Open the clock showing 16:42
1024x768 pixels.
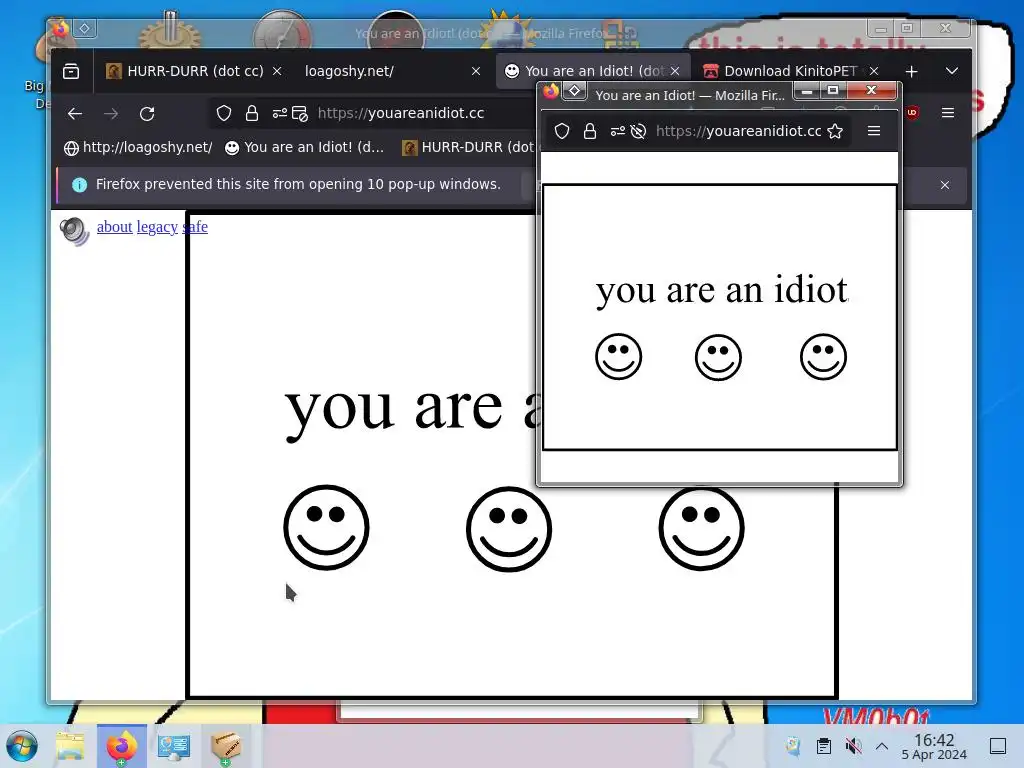pyautogui.click(x=934, y=746)
